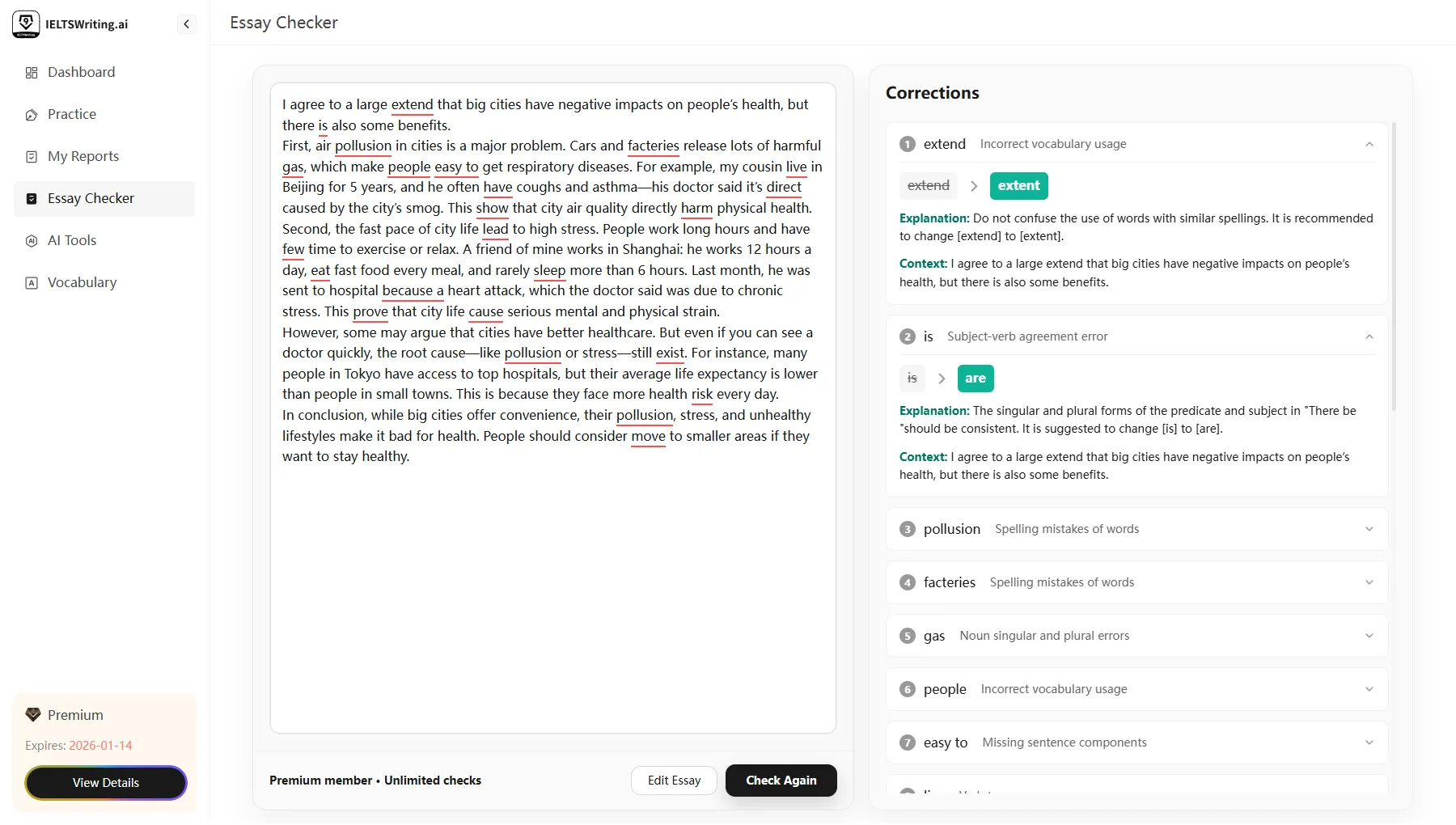Click the Essay Checker icon
The image size is (1456, 825).
32,198
